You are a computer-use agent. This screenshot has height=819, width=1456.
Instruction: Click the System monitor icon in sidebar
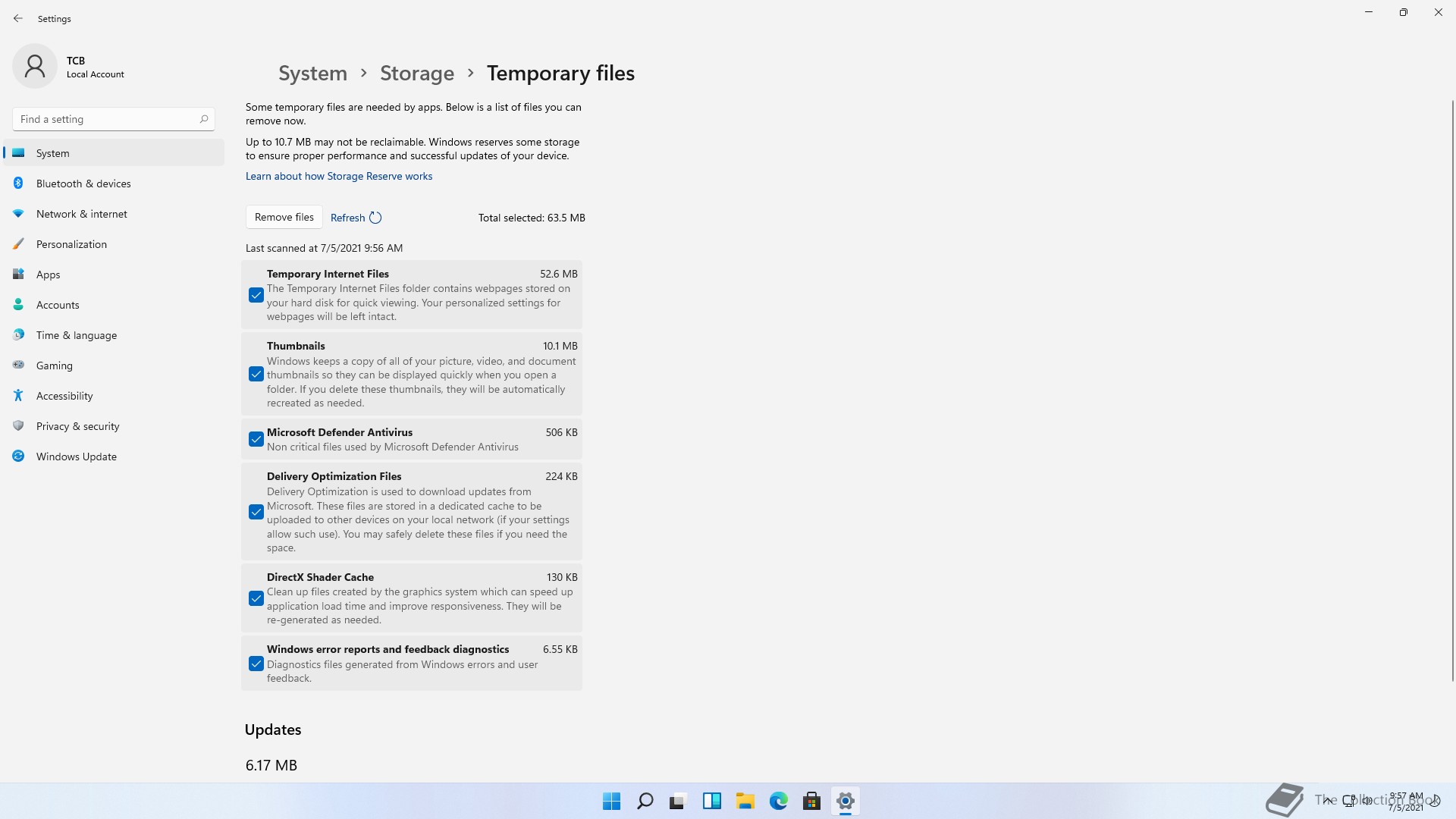[x=19, y=152]
